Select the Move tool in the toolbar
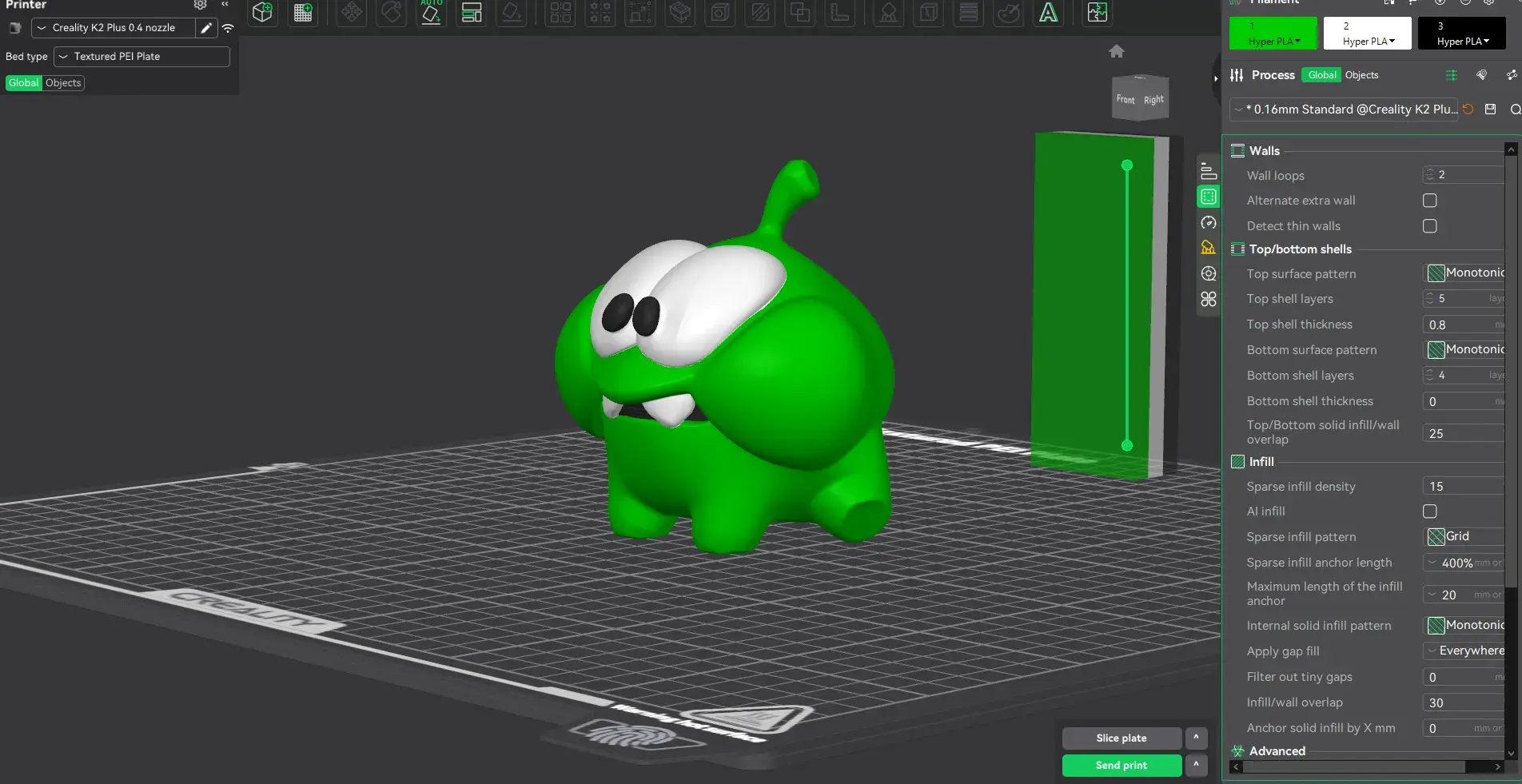Viewport: 1522px width, 784px height. pos(352,12)
